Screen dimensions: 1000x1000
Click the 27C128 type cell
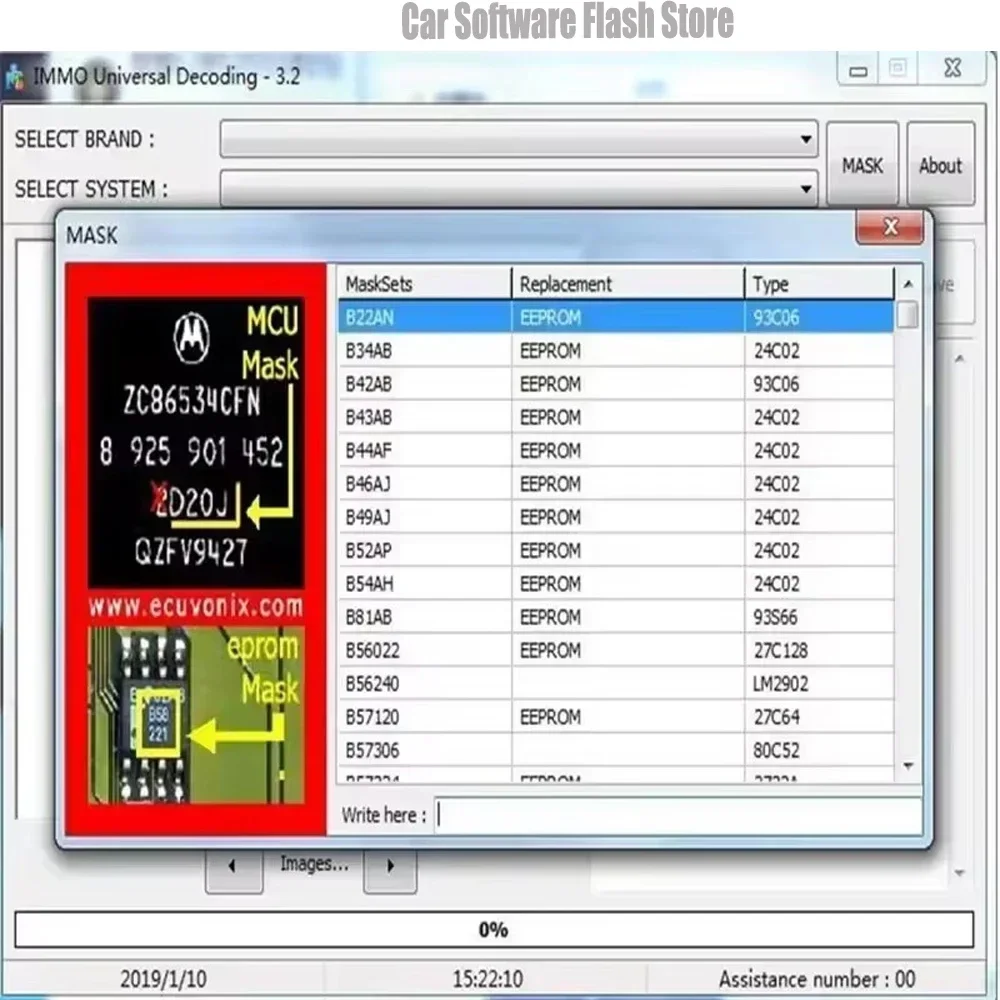820,650
